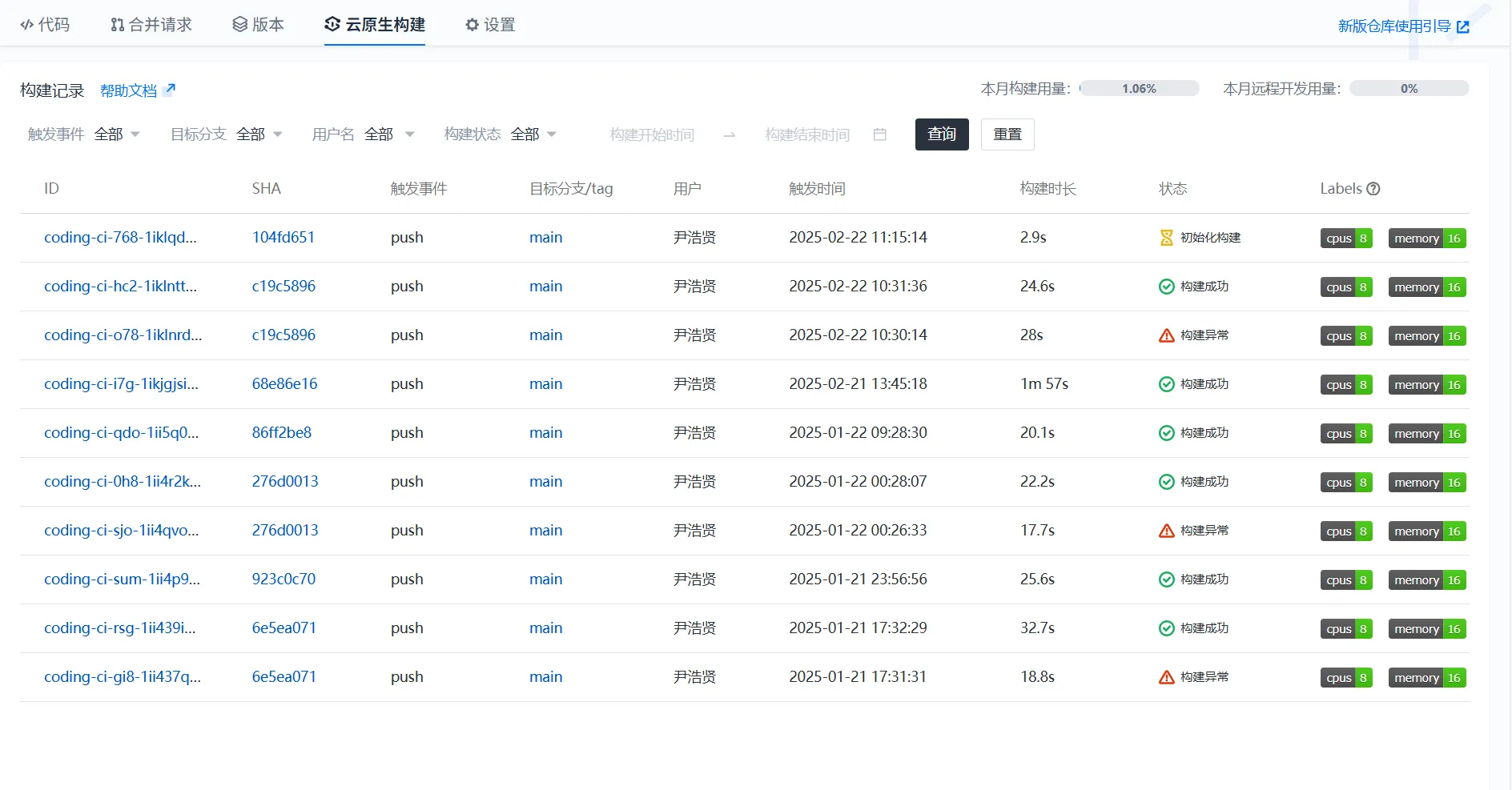Click the 本月远程开发用量 progress bar
Viewport: 1512px width, 790px height.
tap(1409, 89)
